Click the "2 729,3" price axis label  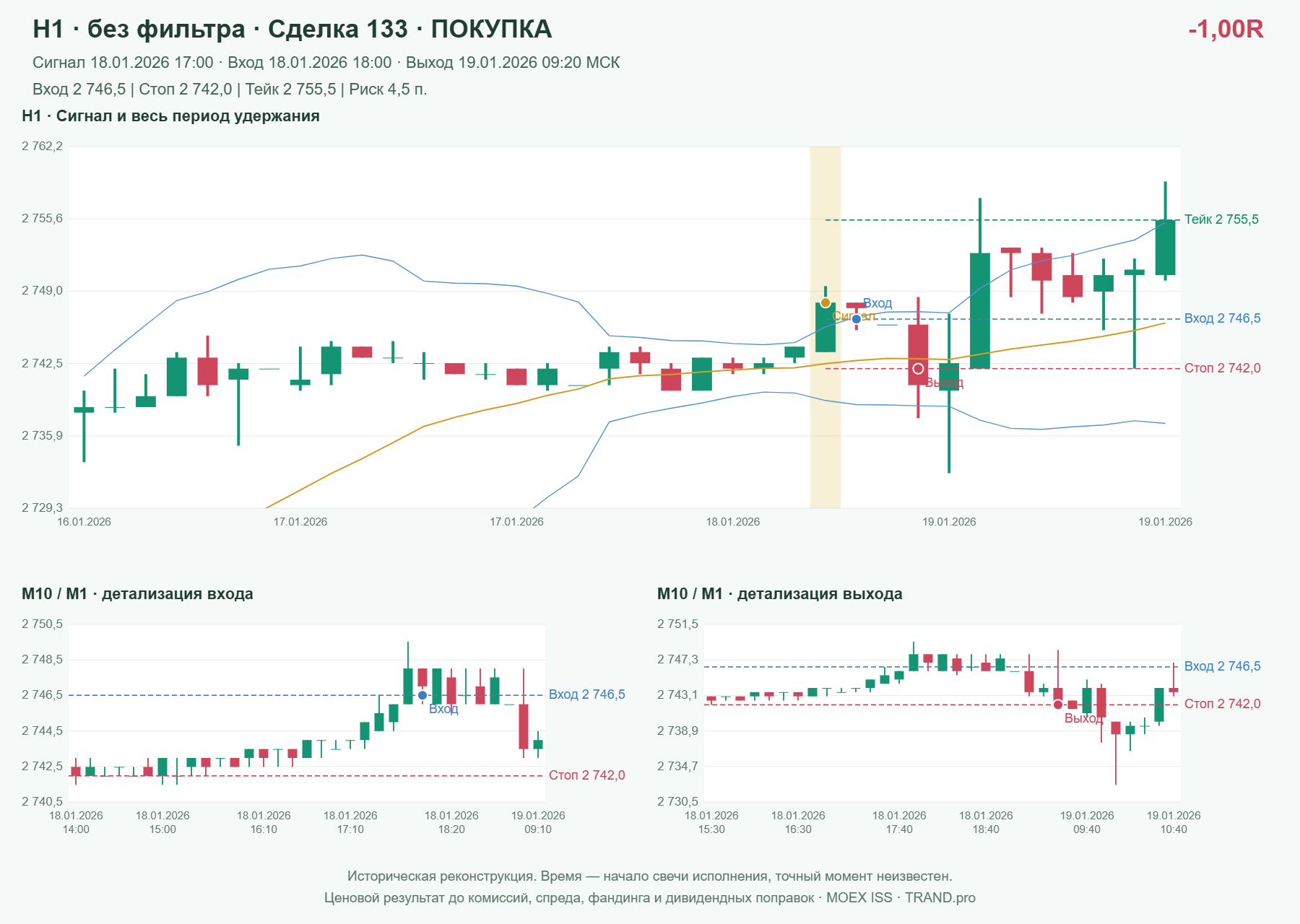click(x=43, y=508)
